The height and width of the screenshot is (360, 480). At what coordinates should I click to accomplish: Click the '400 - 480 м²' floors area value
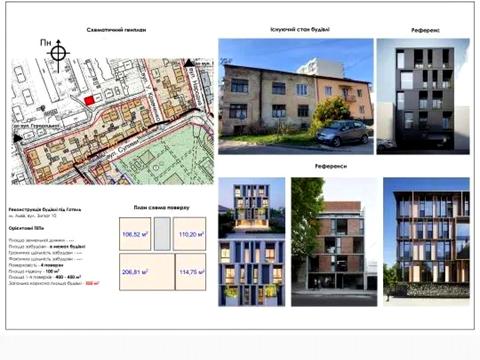click(69, 277)
